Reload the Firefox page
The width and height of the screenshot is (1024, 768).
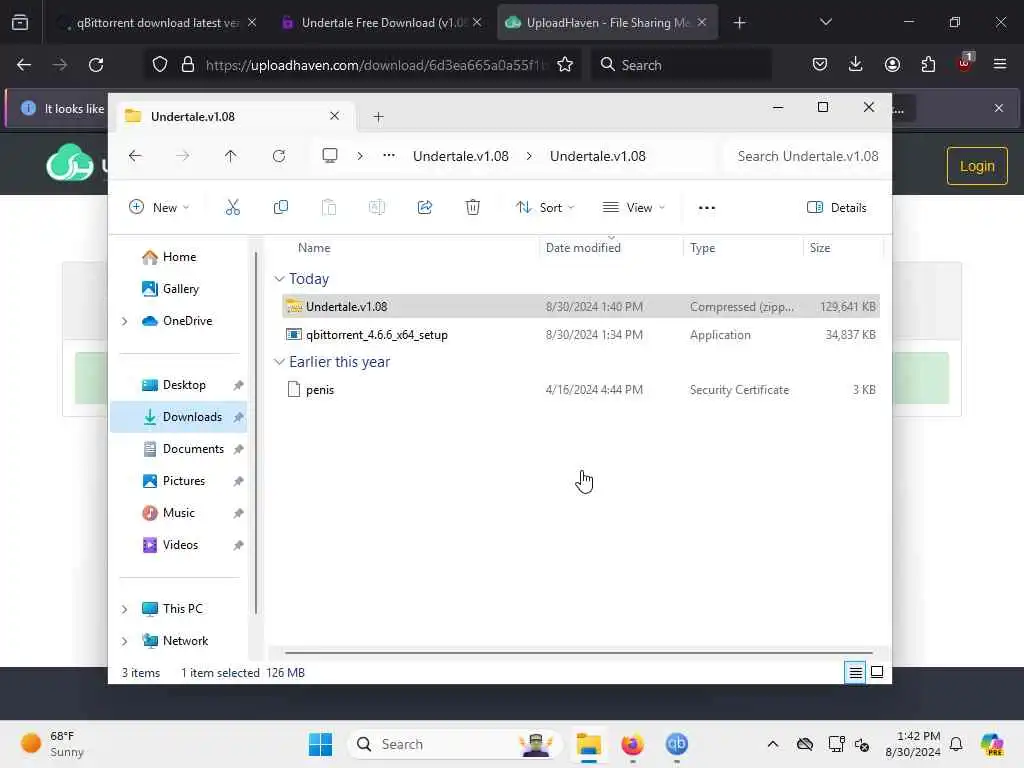click(96, 65)
